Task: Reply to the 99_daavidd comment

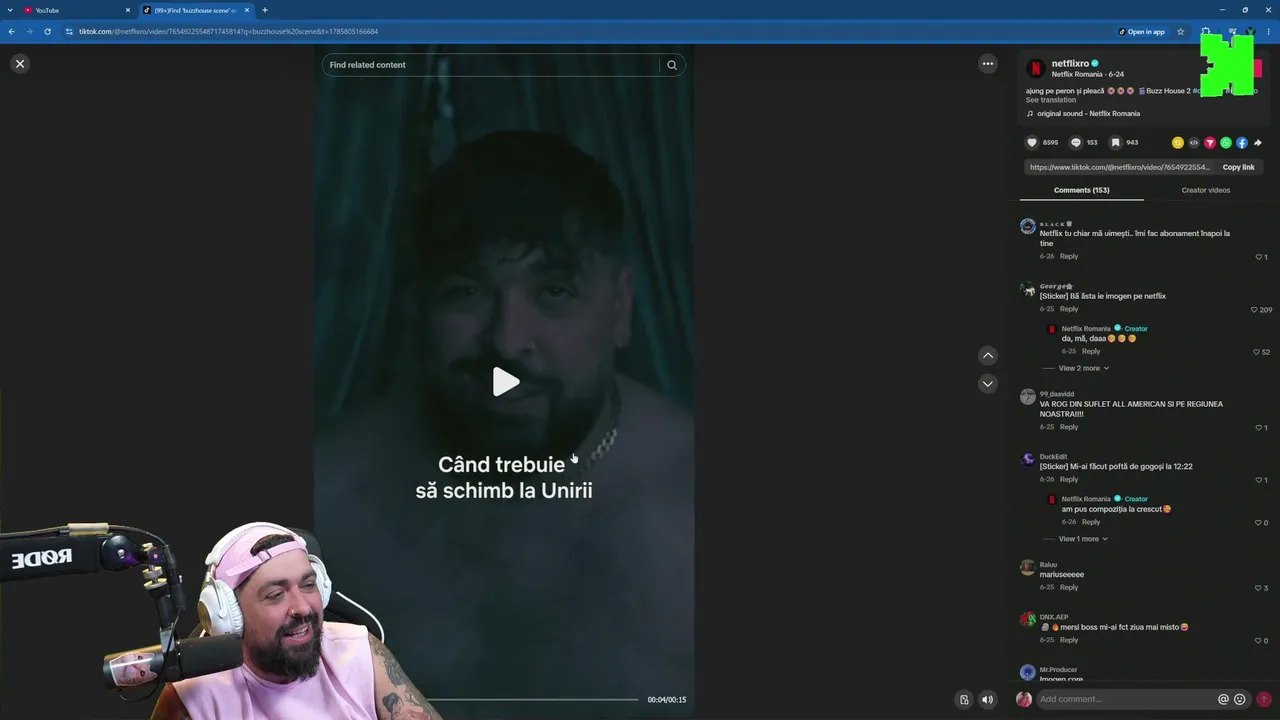Action: click(x=1069, y=427)
